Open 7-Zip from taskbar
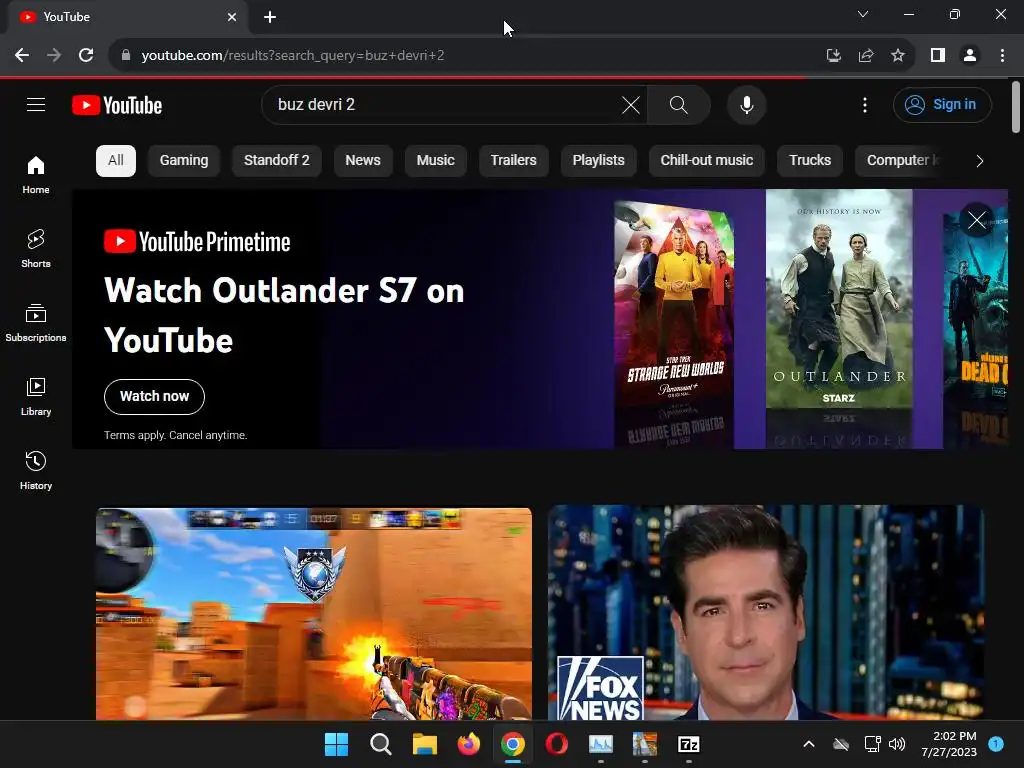Screen dimensions: 1024x768 pyautogui.click(x=688, y=744)
